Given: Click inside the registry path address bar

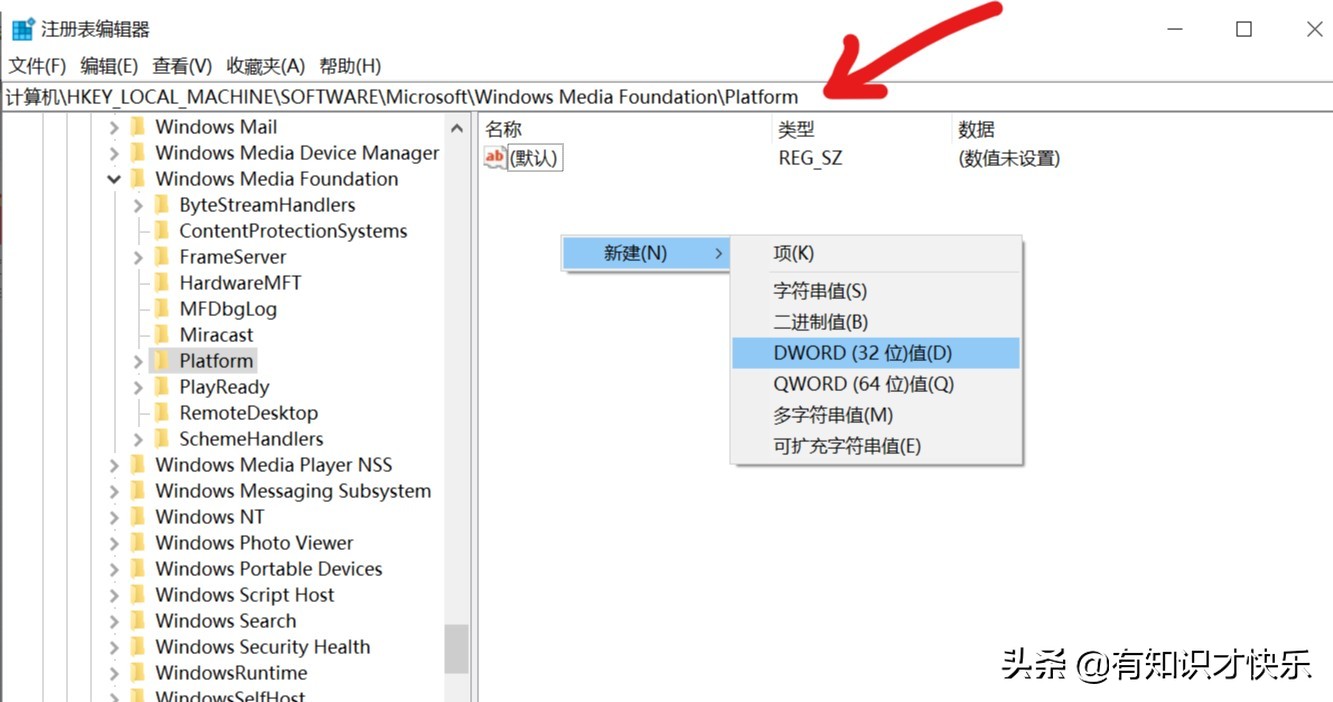Looking at the screenshot, I should point(400,96).
